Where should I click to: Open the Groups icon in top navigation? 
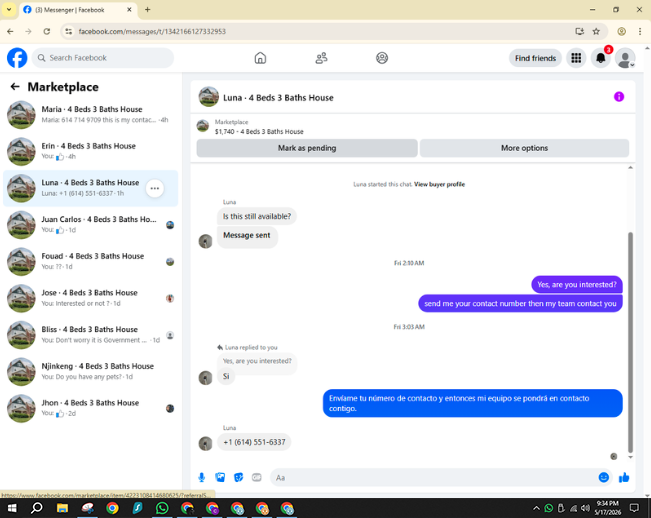382,58
